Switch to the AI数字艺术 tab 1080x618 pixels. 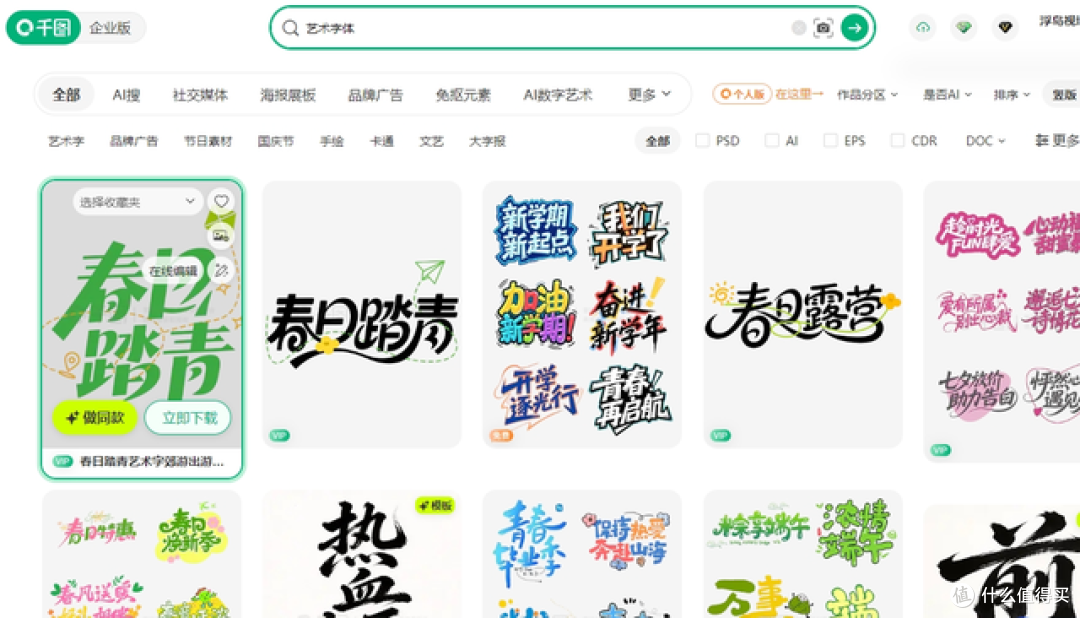558,94
